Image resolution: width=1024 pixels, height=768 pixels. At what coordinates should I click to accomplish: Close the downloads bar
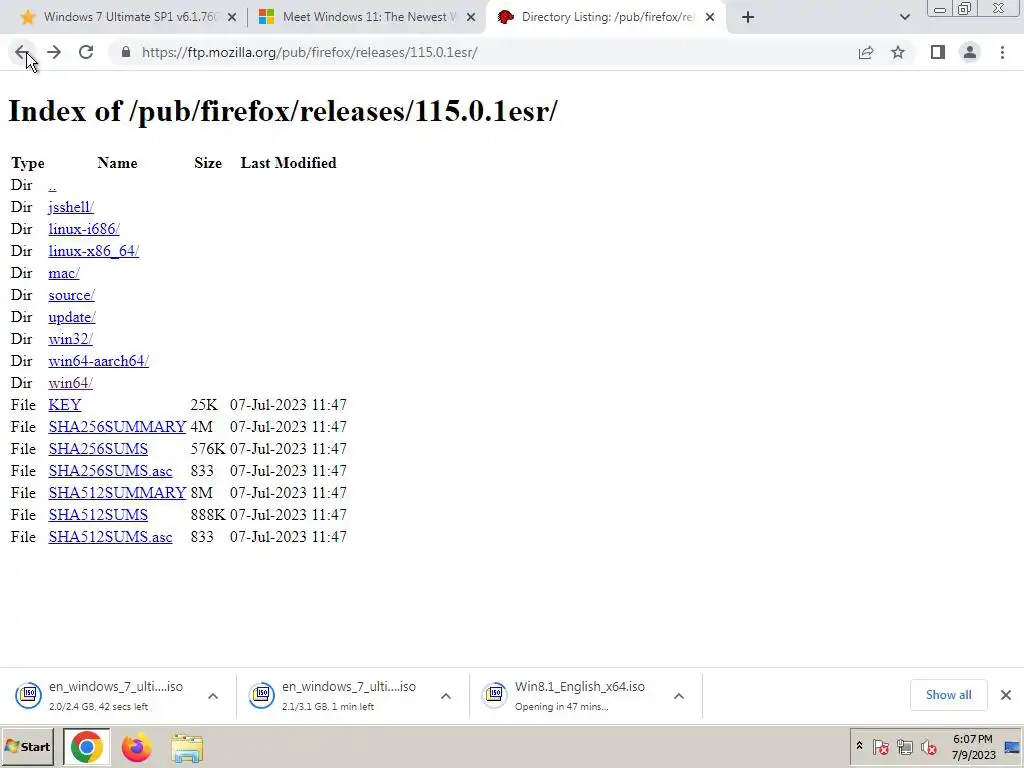pyautogui.click(x=1006, y=695)
